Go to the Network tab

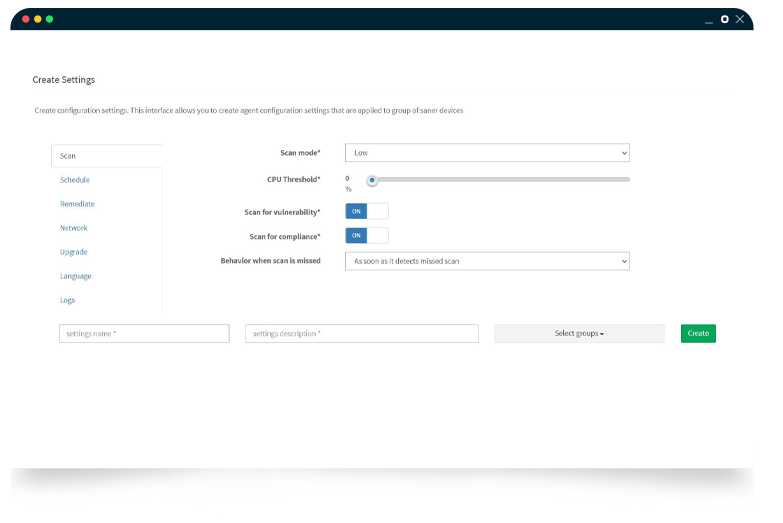click(x=74, y=228)
